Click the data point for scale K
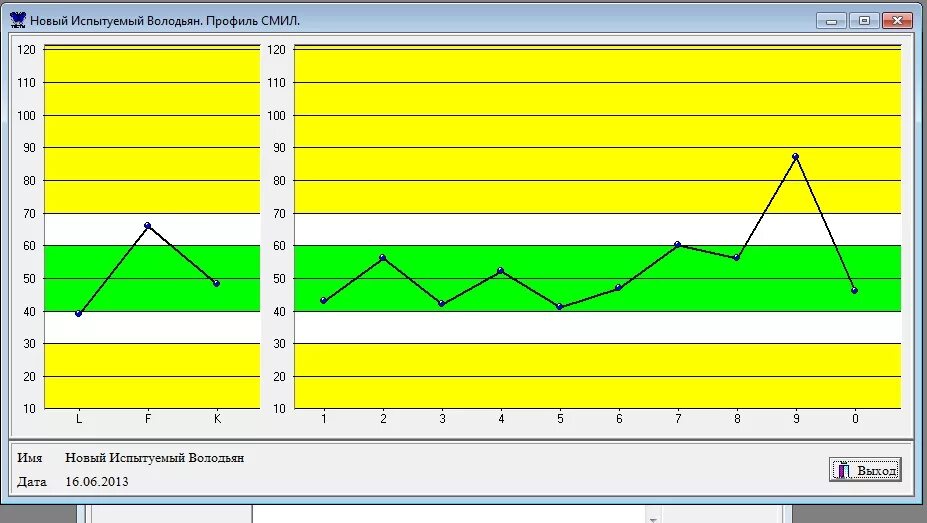This screenshot has width=927, height=523. (x=216, y=284)
